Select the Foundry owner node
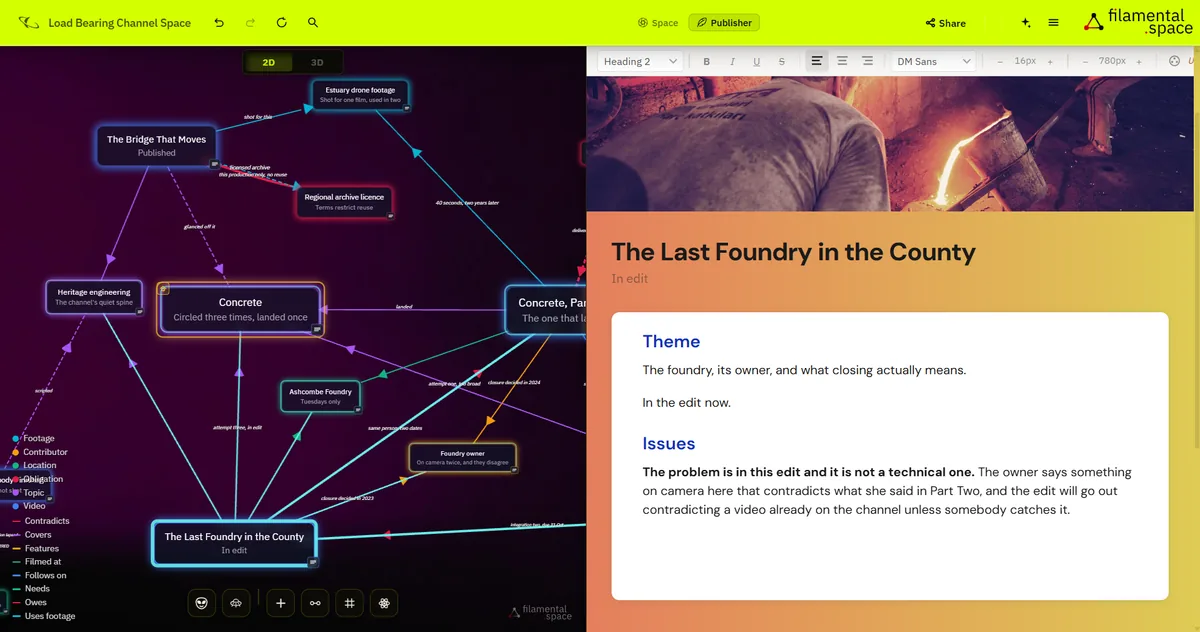The height and width of the screenshot is (632, 1200). pyautogui.click(x=462, y=458)
